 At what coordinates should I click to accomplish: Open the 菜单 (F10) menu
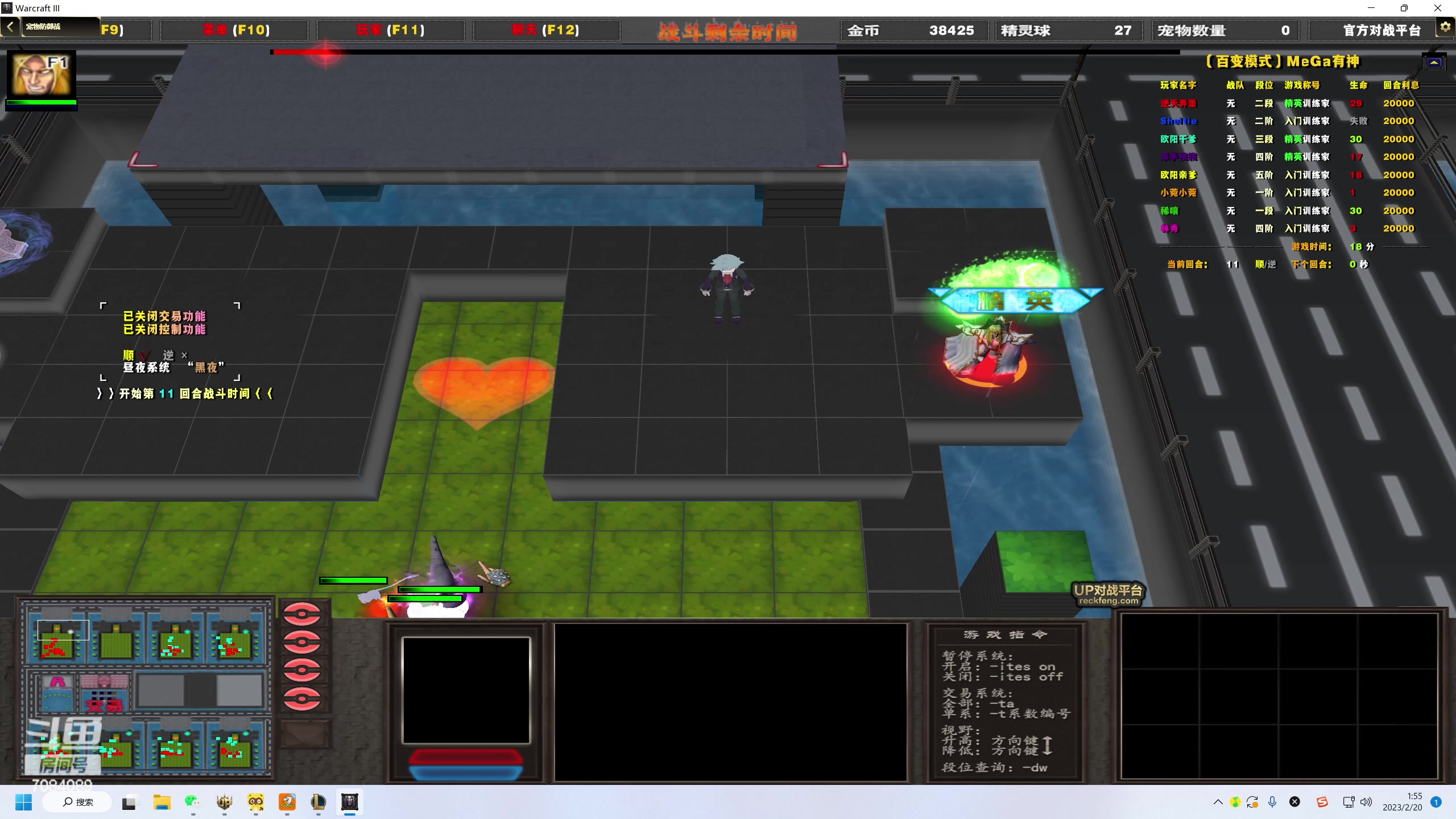[x=234, y=30]
